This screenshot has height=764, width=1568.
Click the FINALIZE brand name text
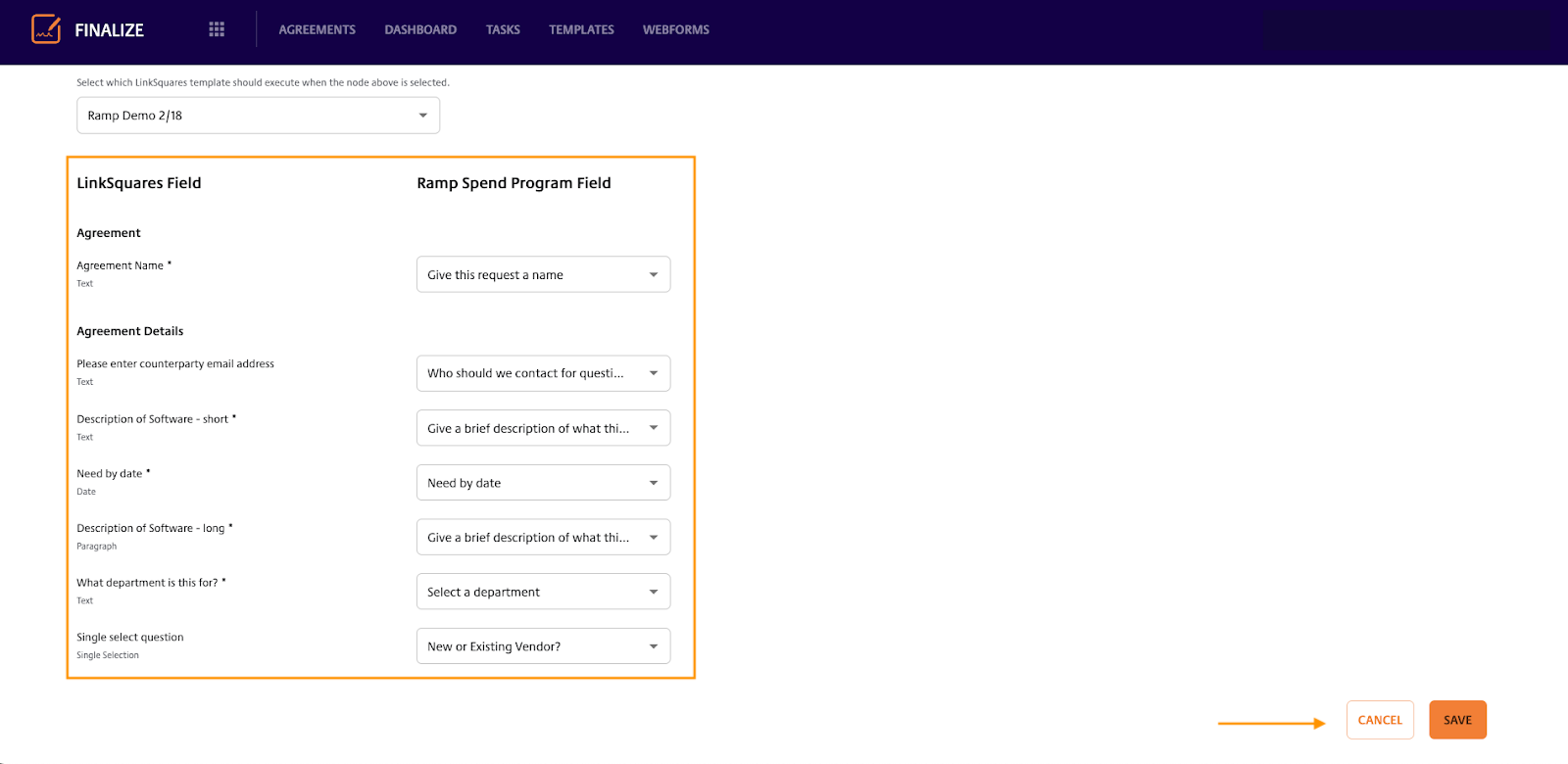109,30
